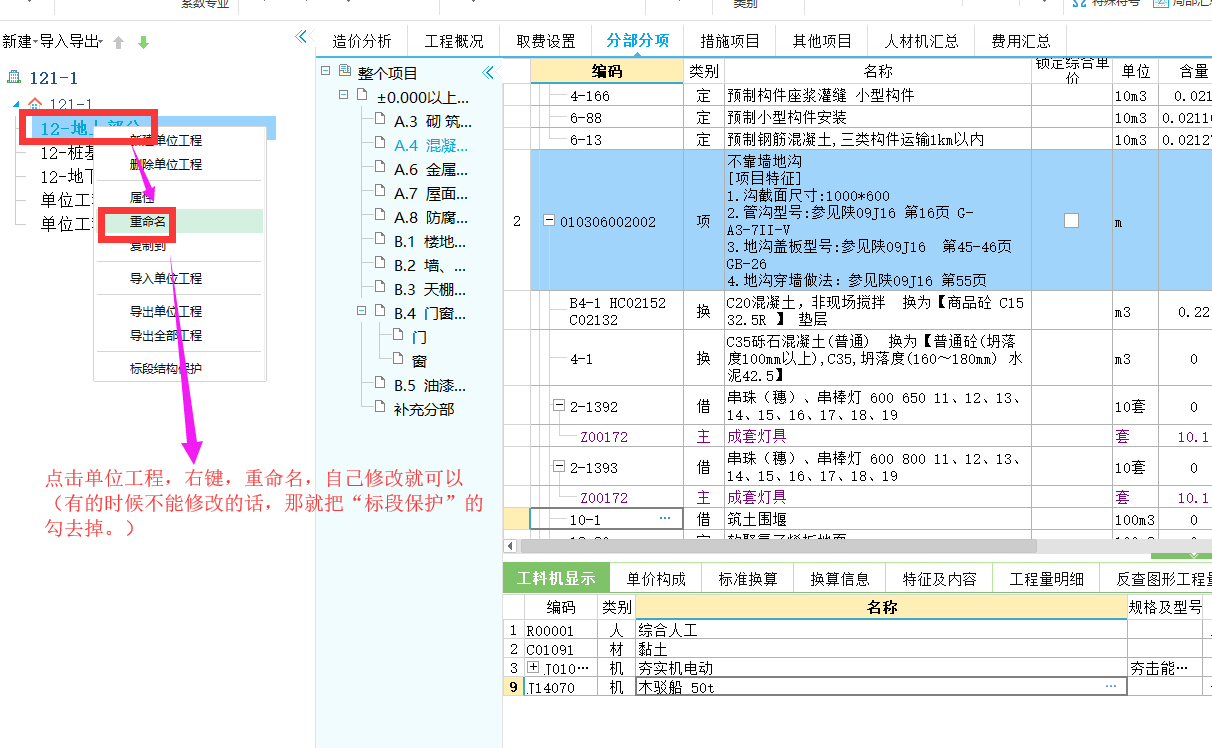Select the B.5 油漆 tree item
Image resolution: width=1212 pixels, height=748 pixels.
pyautogui.click(x=430, y=385)
